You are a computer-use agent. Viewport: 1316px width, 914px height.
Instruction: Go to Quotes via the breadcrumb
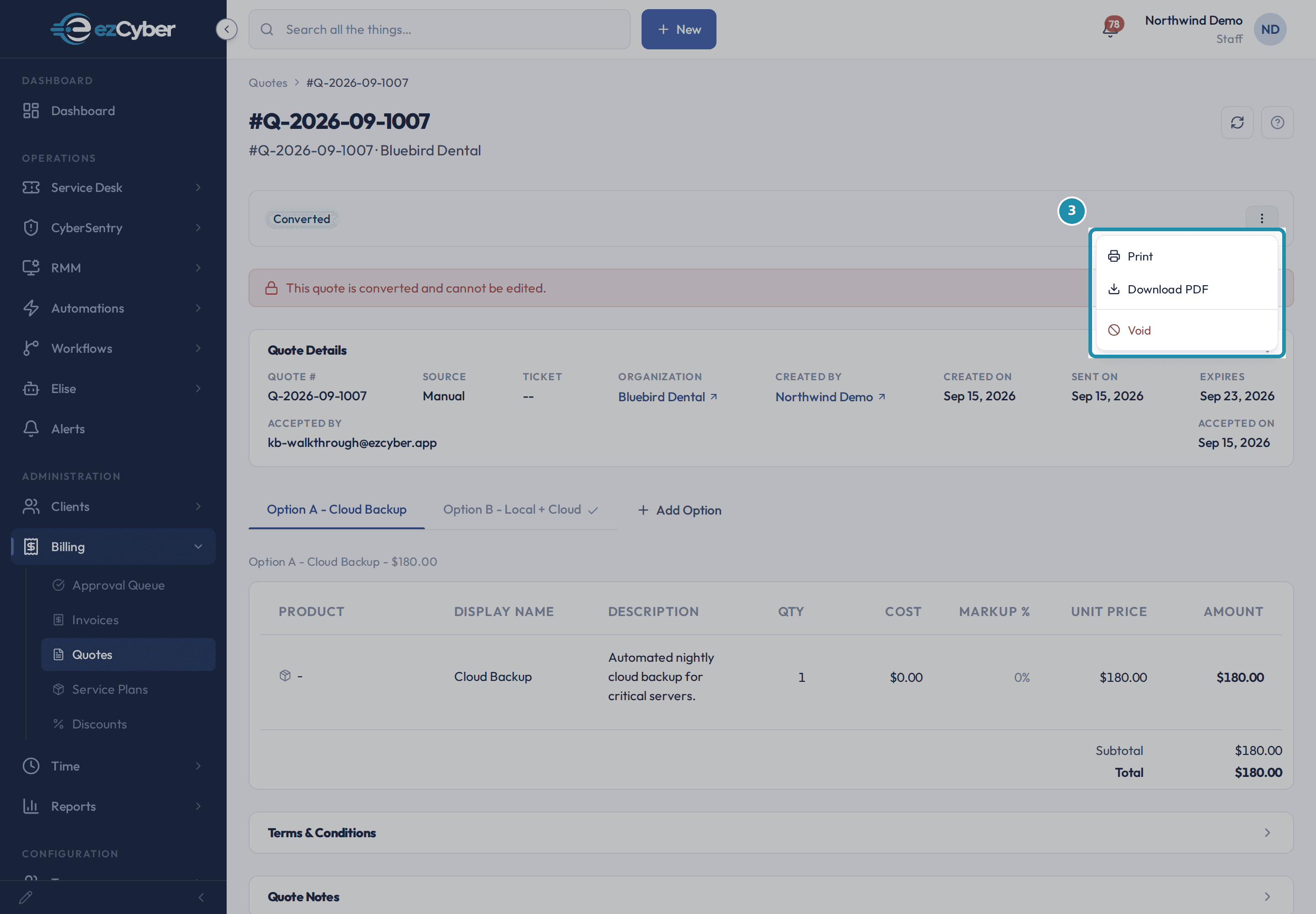coord(268,82)
